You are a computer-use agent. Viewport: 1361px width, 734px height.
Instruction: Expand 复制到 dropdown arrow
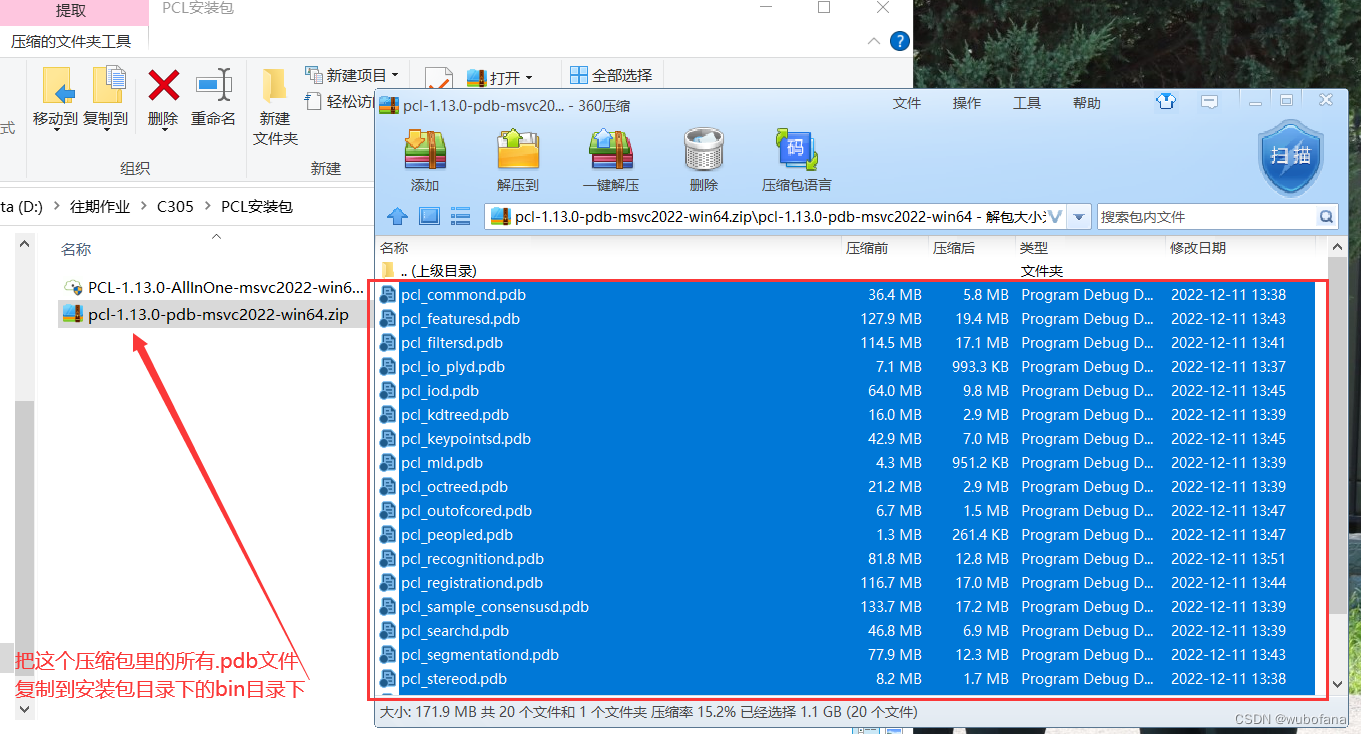click(105, 131)
